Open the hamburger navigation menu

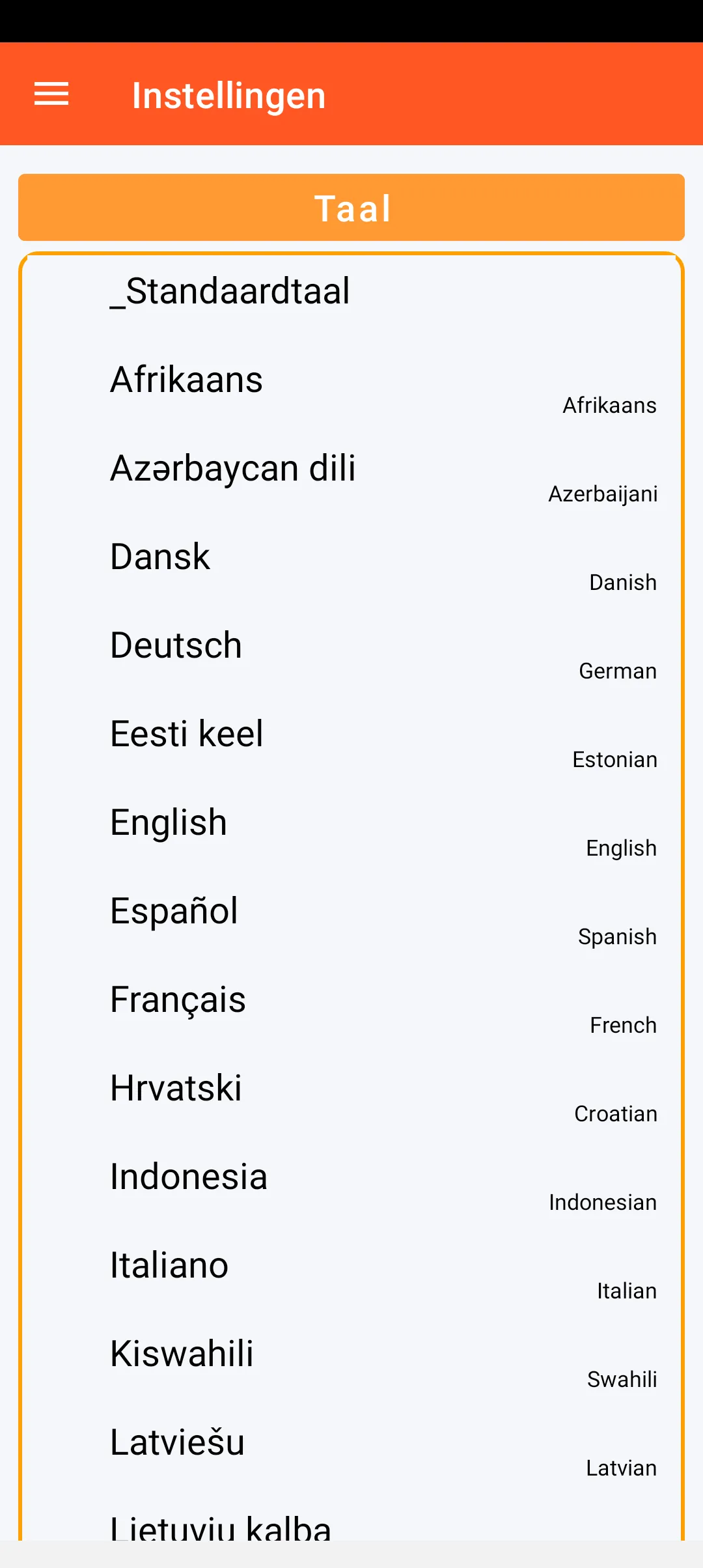[x=51, y=94]
